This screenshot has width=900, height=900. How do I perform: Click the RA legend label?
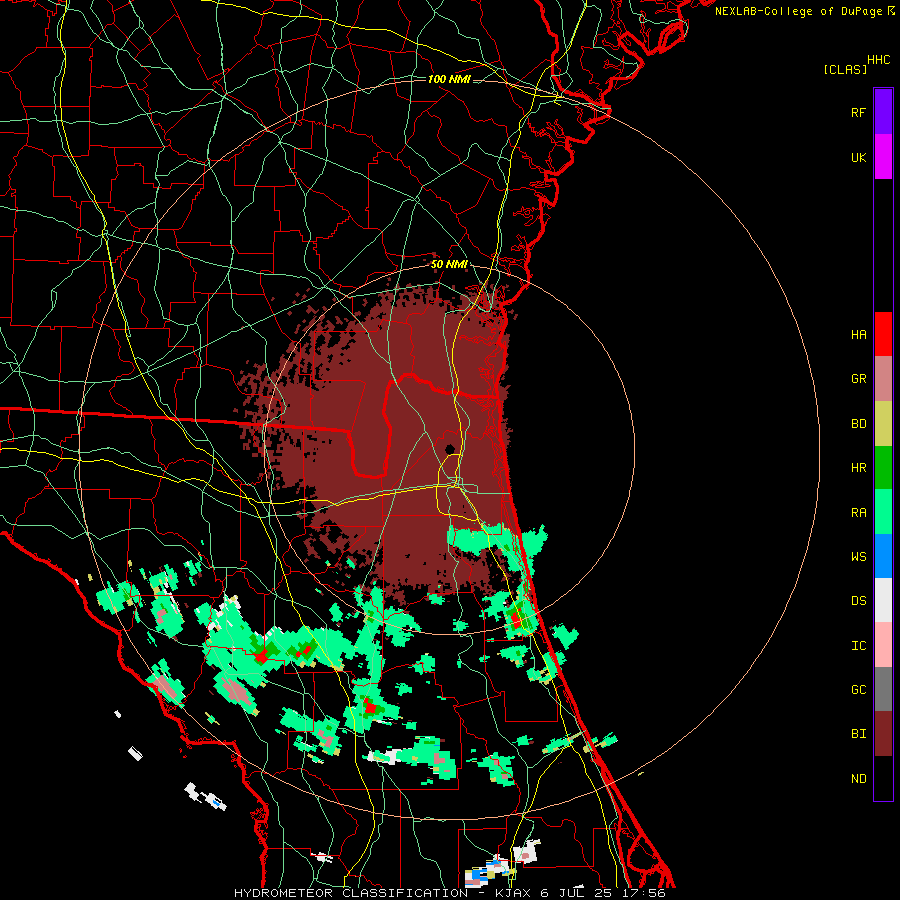click(858, 513)
